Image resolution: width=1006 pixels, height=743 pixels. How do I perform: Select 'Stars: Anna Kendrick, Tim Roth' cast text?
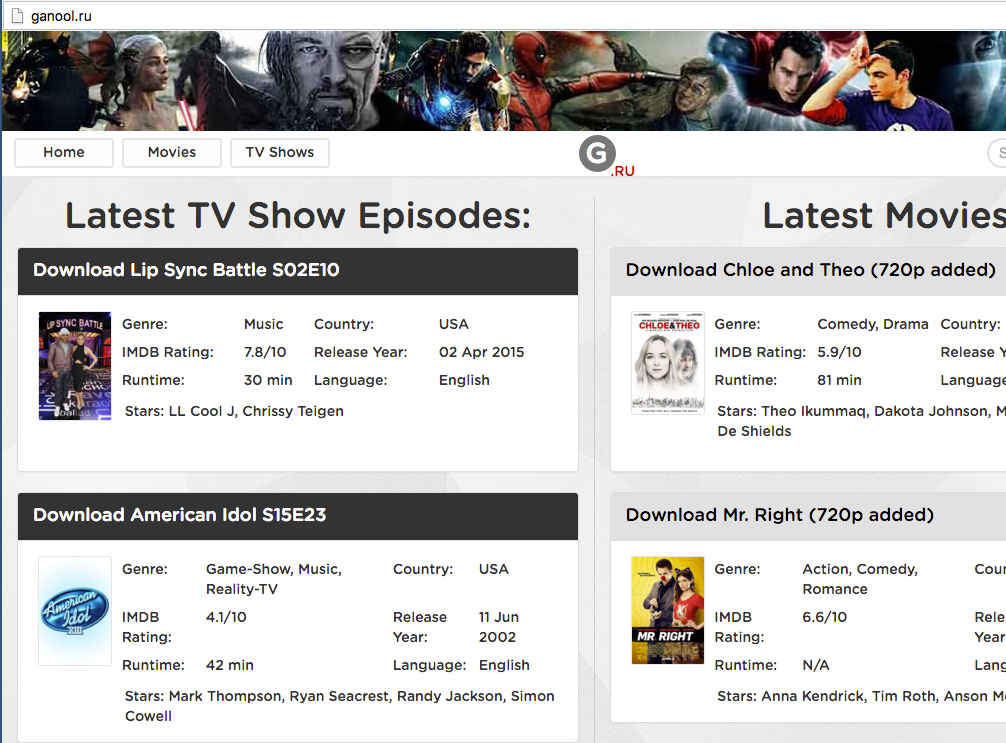[x=828, y=696]
